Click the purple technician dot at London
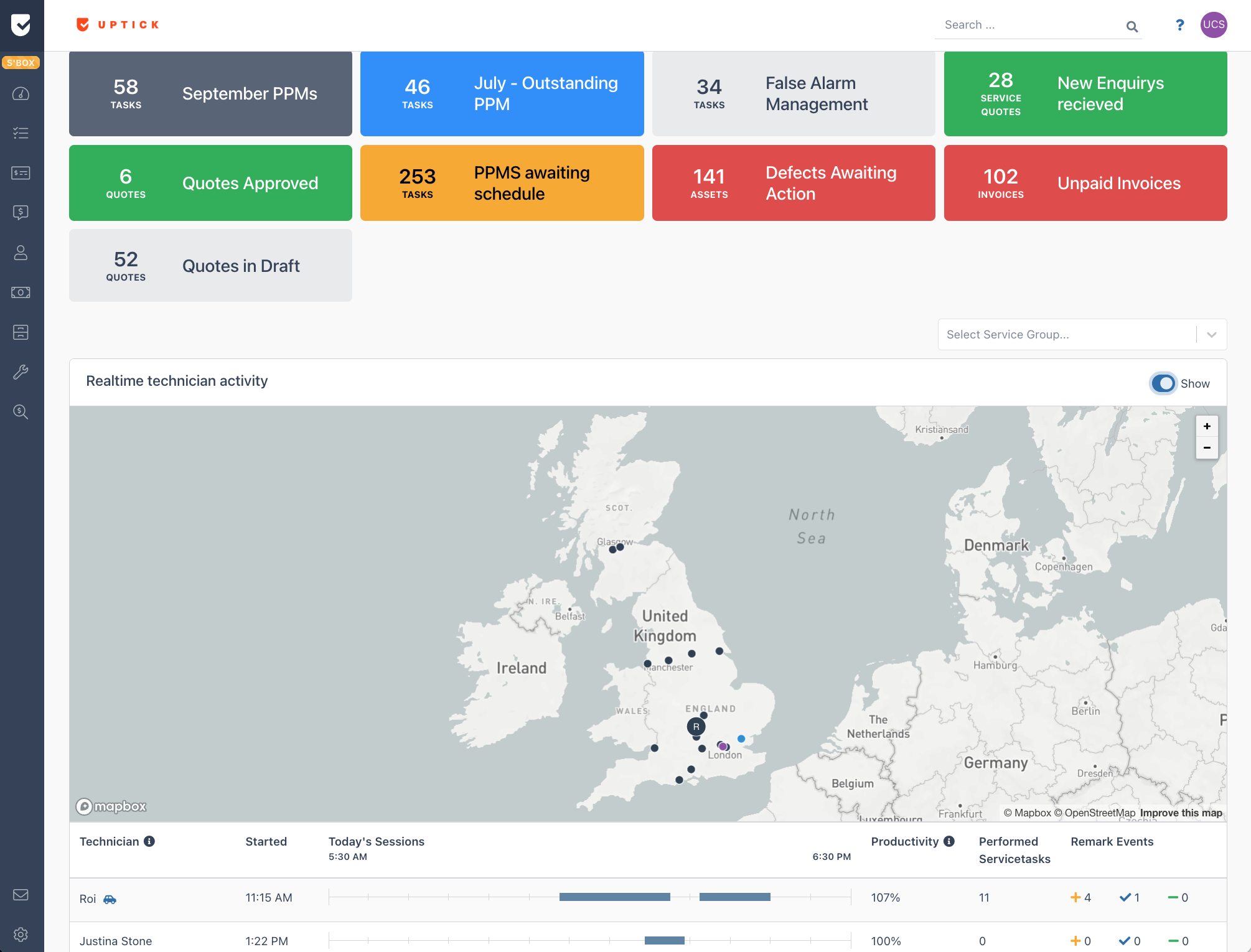This screenshot has height=952, width=1251. point(723,746)
